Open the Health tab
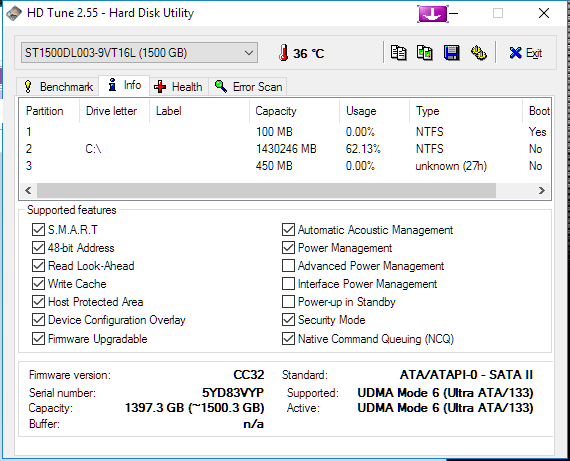The width and height of the screenshot is (570, 461). 178,87
